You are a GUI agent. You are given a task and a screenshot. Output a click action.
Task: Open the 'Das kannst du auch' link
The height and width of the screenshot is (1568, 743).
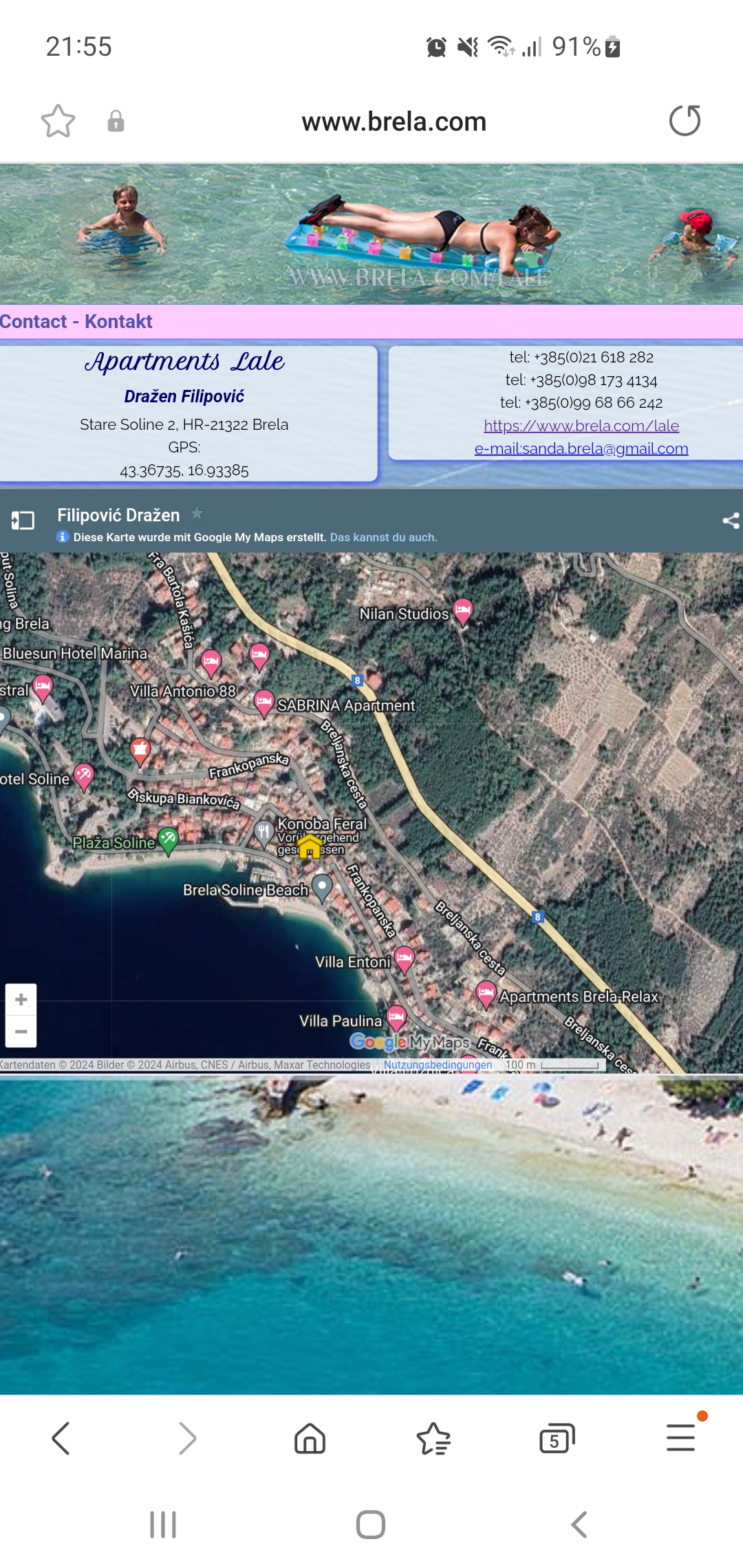tap(383, 537)
